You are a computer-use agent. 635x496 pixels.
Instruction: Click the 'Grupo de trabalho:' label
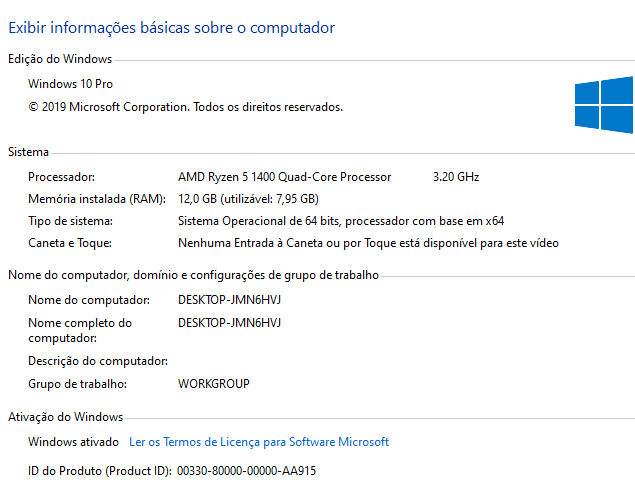pos(77,384)
